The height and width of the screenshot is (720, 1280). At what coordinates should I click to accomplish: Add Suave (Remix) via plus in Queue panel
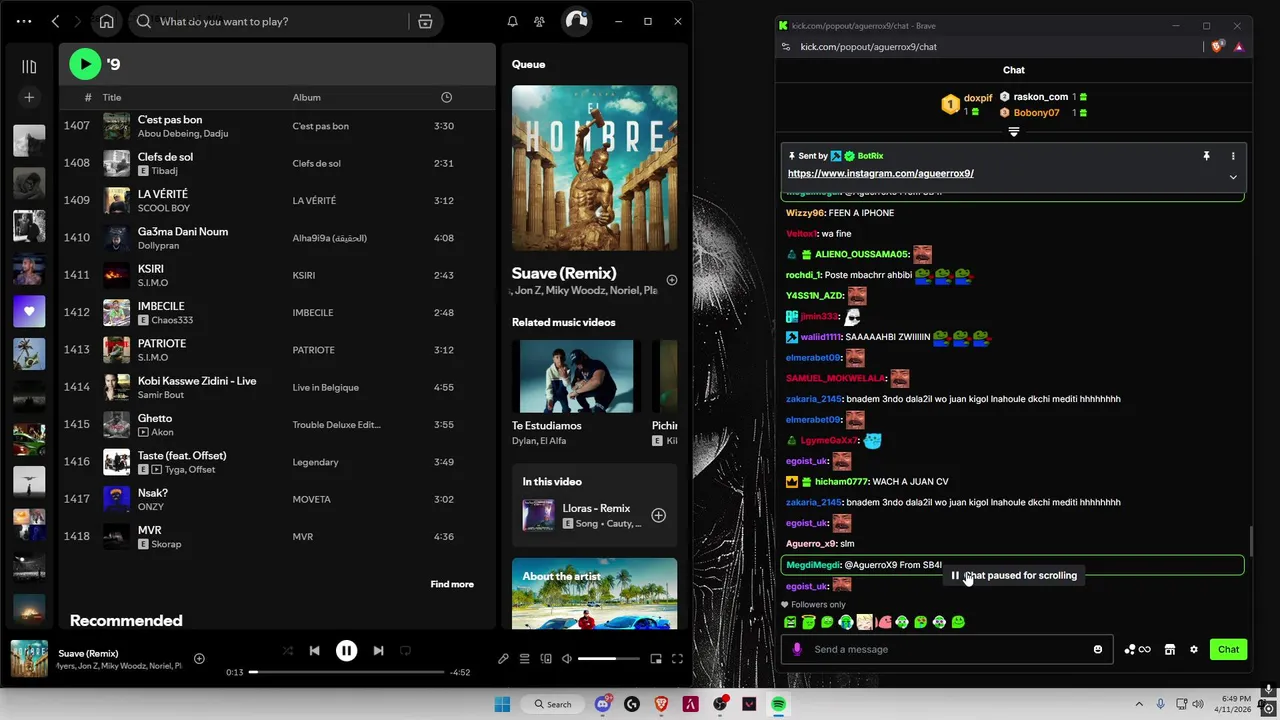672,280
